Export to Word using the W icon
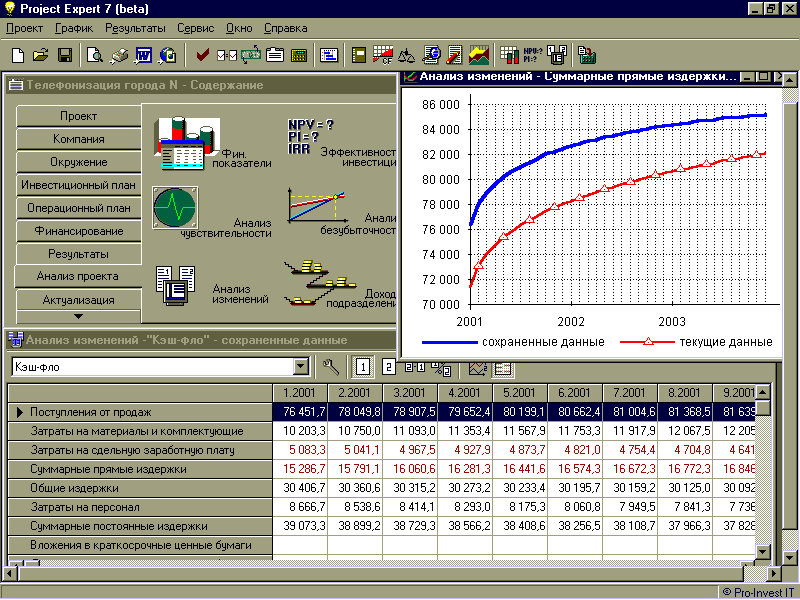800x600 pixels. click(143, 55)
